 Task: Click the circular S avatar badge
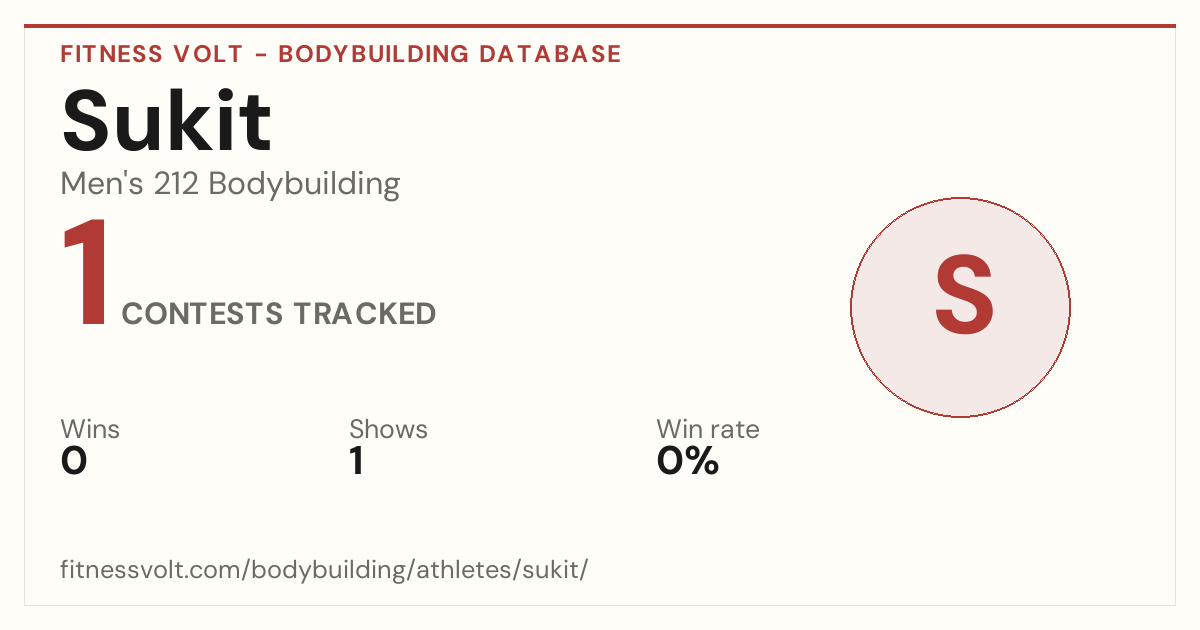pyautogui.click(x=960, y=307)
